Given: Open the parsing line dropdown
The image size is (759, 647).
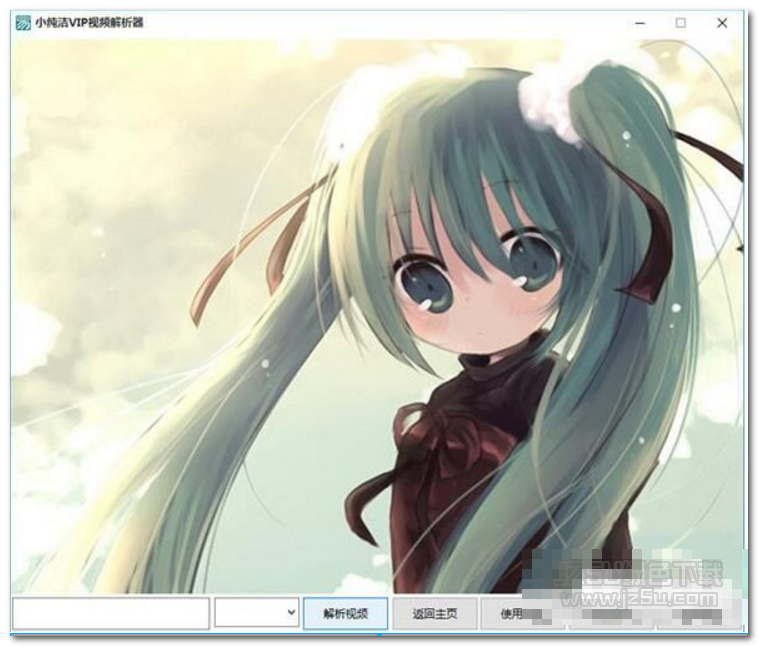Looking at the screenshot, I should pos(257,612).
